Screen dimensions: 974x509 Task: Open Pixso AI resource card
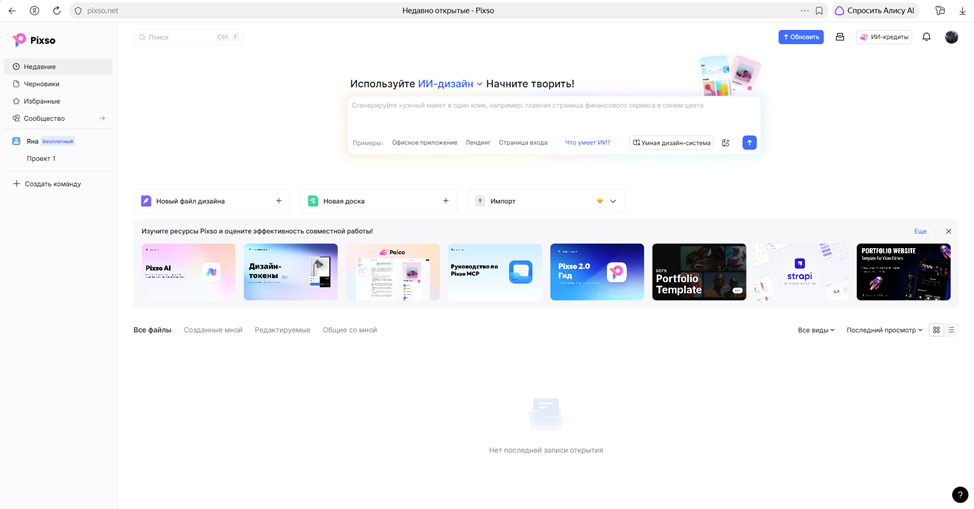[188, 272]
